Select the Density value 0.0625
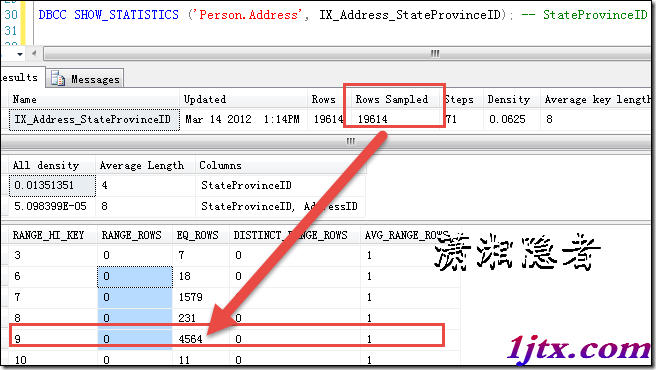 (512, 119)
